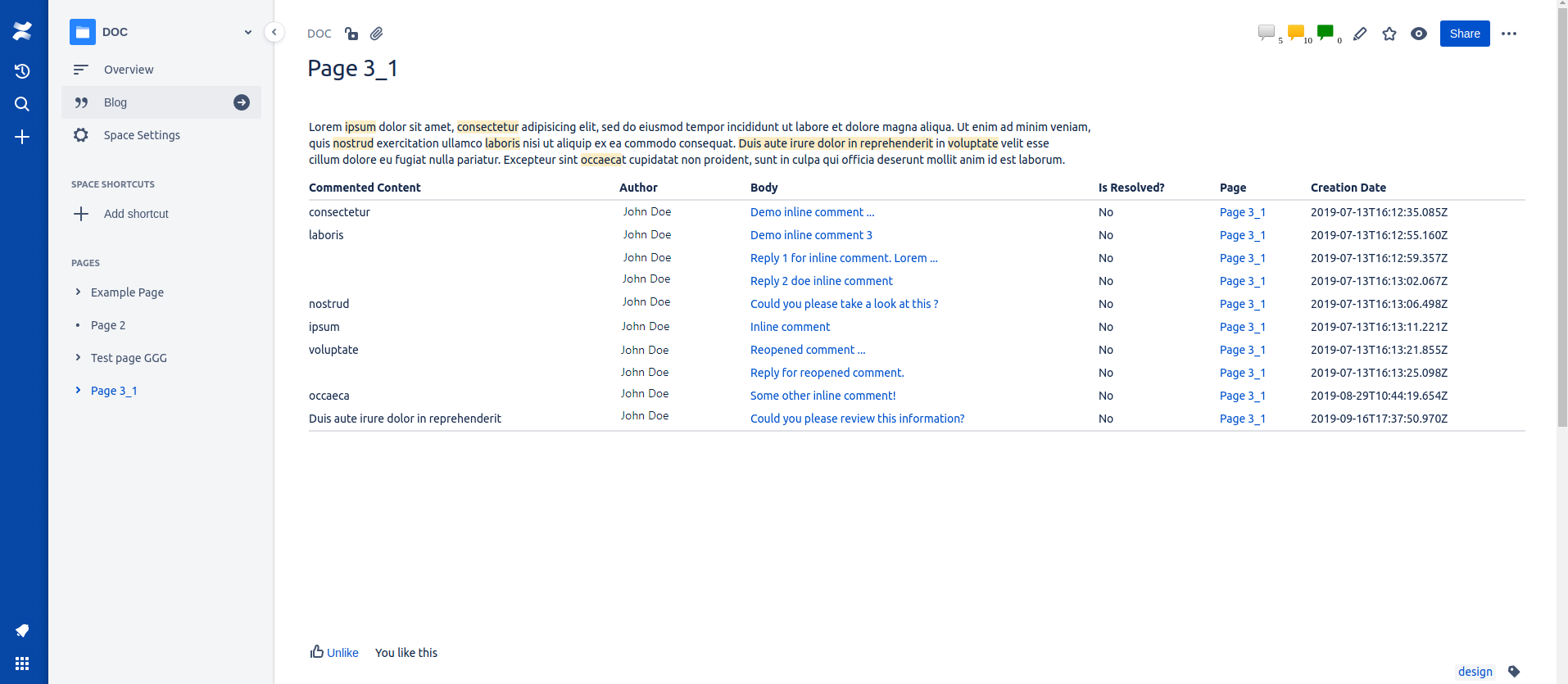Image resolution: width=1568 pixels, height=684 pixels.
Task: Click Blog arrow circle icon
Action: point(242,102)
